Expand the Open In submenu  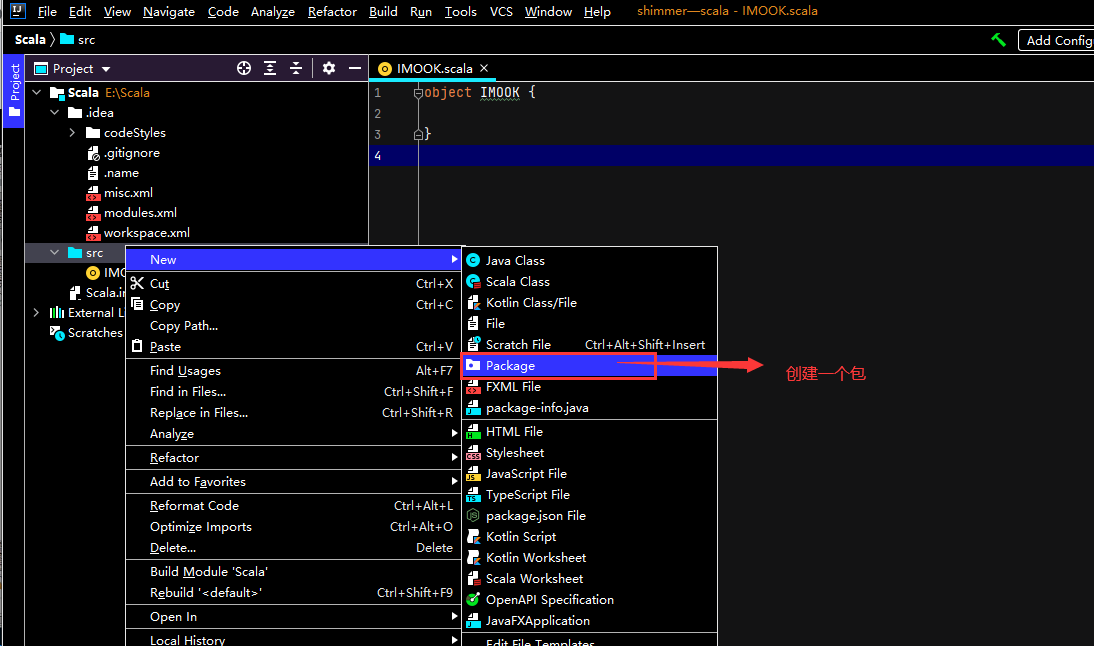click(x=292, y=617)
